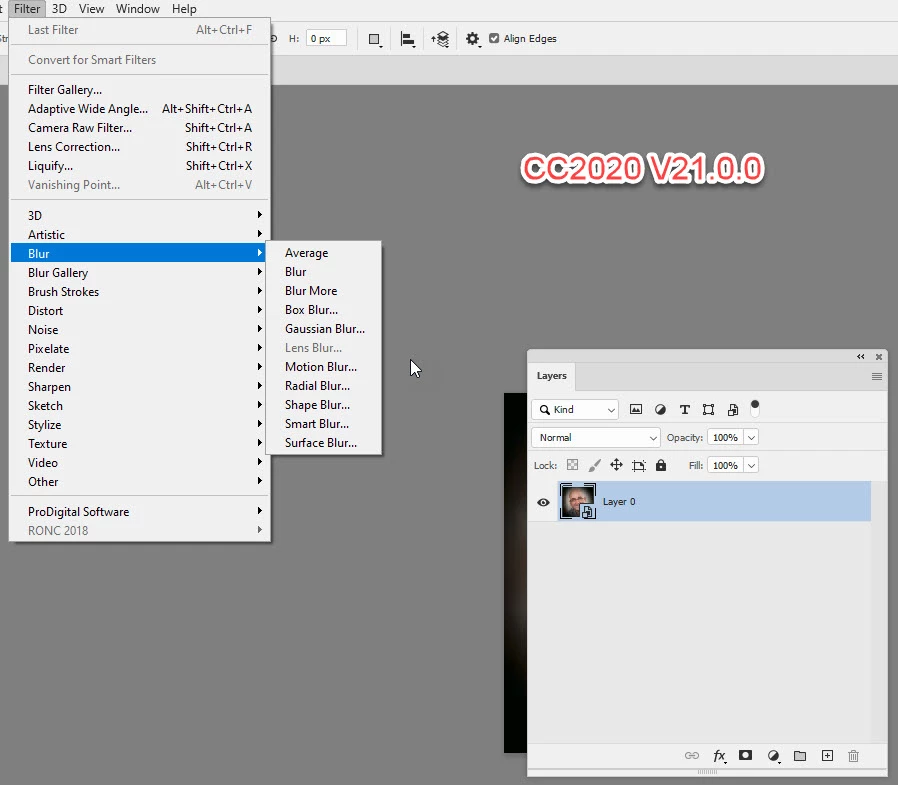The width and height of the screenshot is (898, 785).
Task: Open the Opacity slider dropdown arrow
Action: click(751, 437)
